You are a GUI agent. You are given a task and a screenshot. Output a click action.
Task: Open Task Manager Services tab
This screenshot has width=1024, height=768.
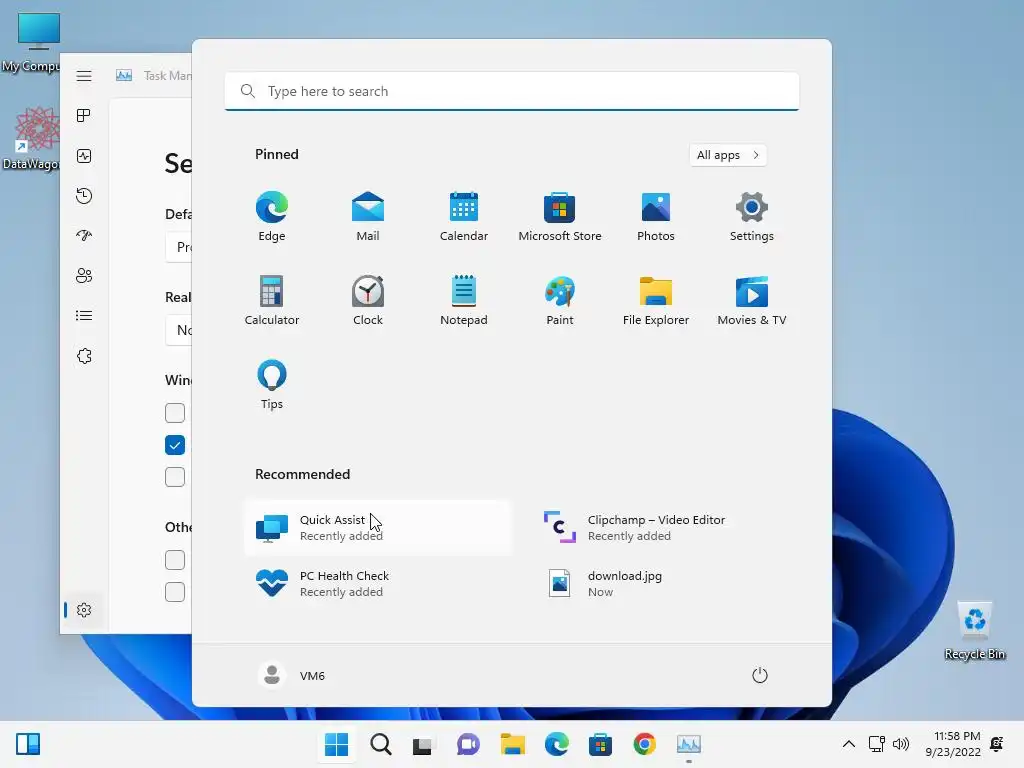tap(84, 356)
